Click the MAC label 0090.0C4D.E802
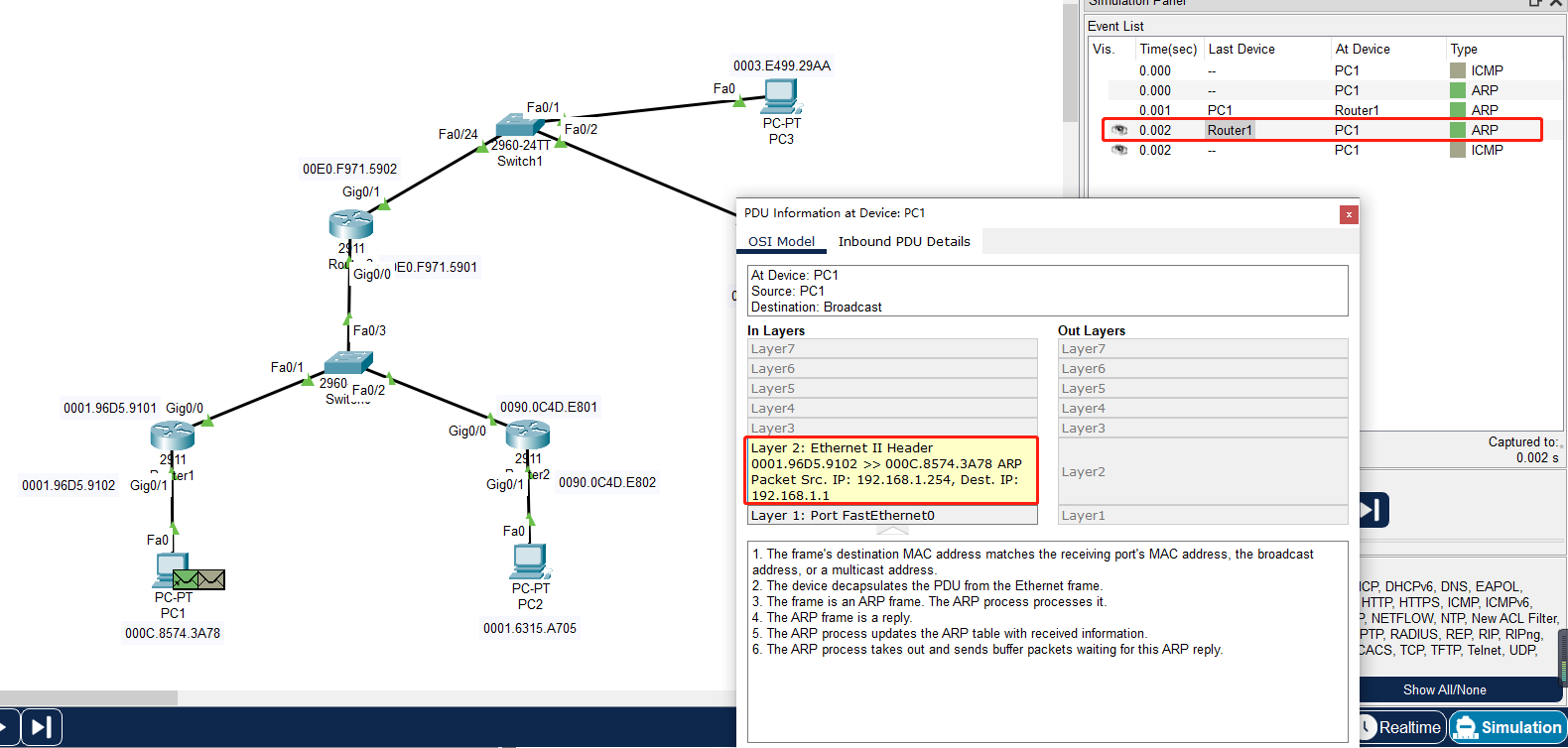1568x748 pixels. point(607,482)
